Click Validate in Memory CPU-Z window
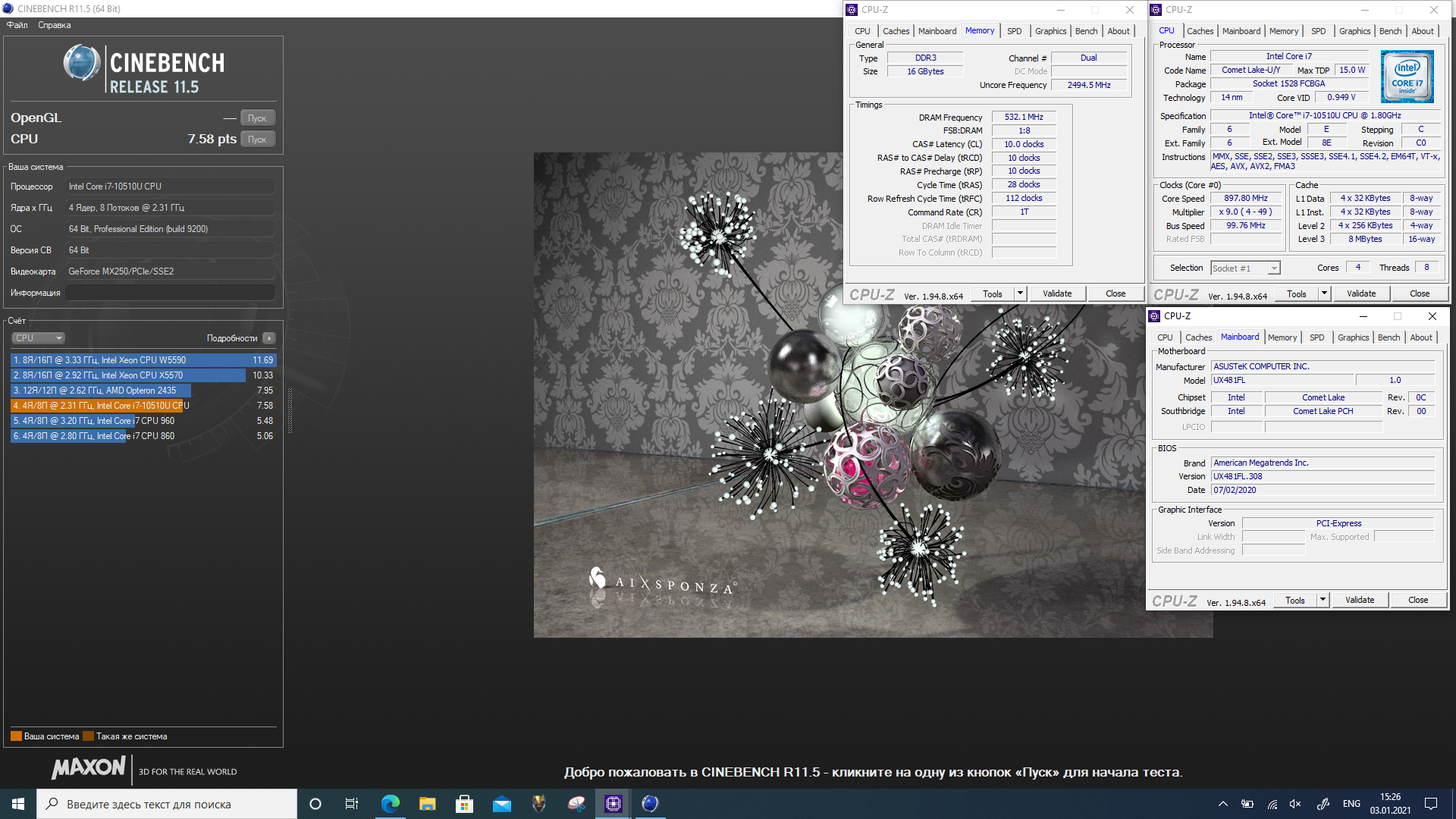The height and width of the screenshot is (819, 1456). point(1057,293)
